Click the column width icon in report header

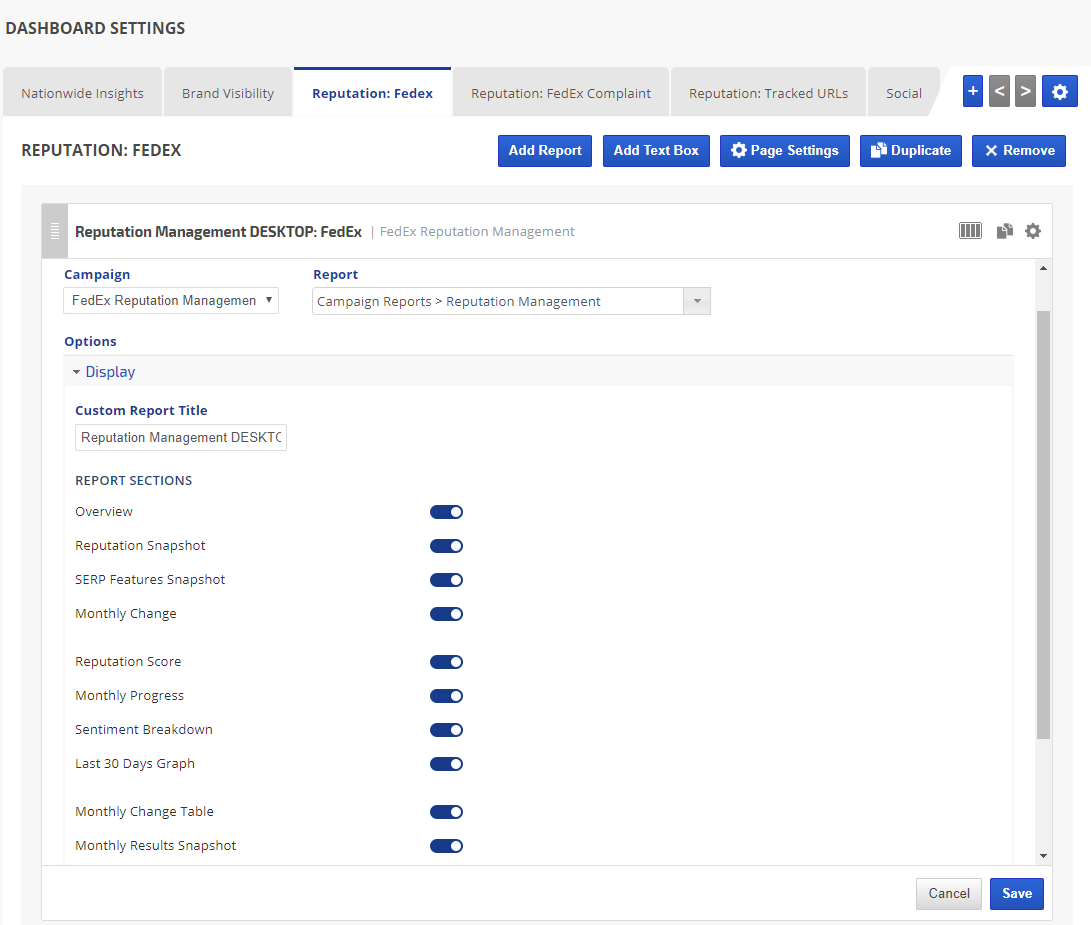point(970,231)
